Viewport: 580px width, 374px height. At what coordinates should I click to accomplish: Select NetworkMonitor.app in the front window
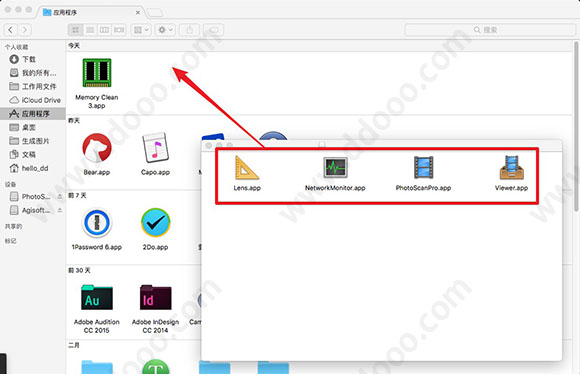click(x=335, y=168)
